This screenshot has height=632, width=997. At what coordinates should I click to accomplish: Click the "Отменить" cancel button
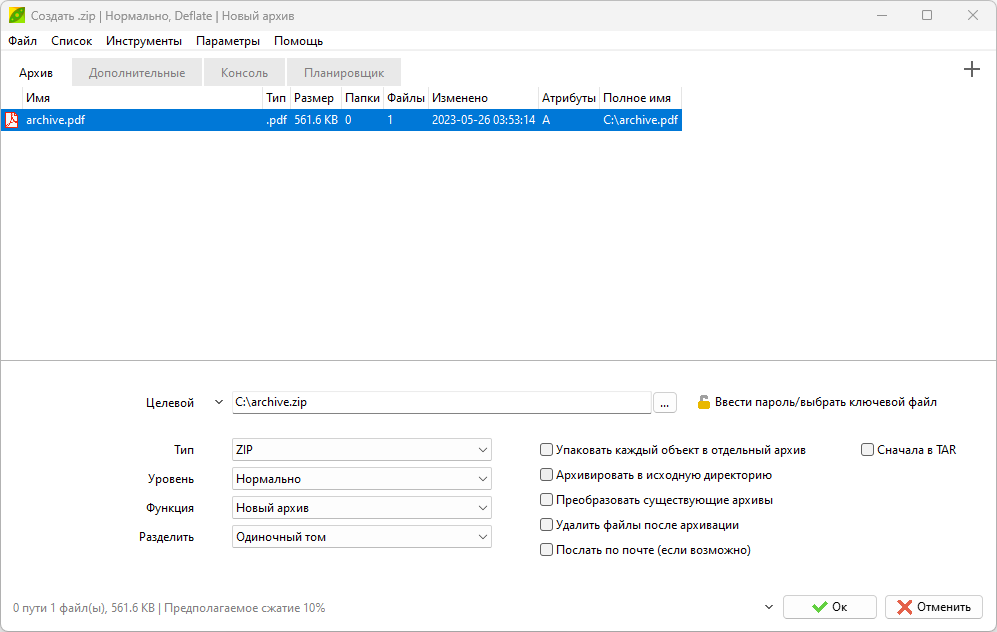click(x=933, y=607)
